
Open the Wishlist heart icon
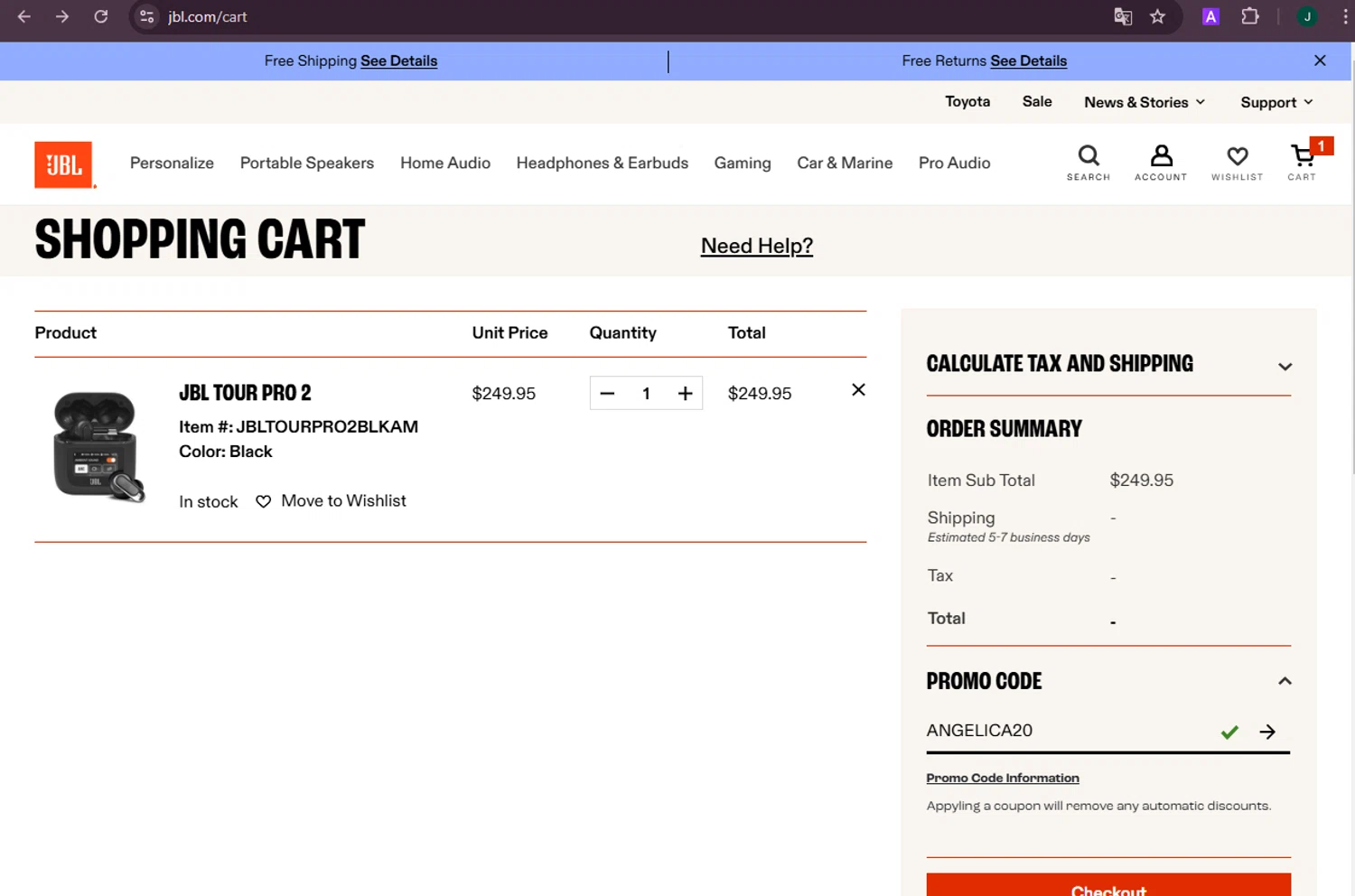[1238, 163]
